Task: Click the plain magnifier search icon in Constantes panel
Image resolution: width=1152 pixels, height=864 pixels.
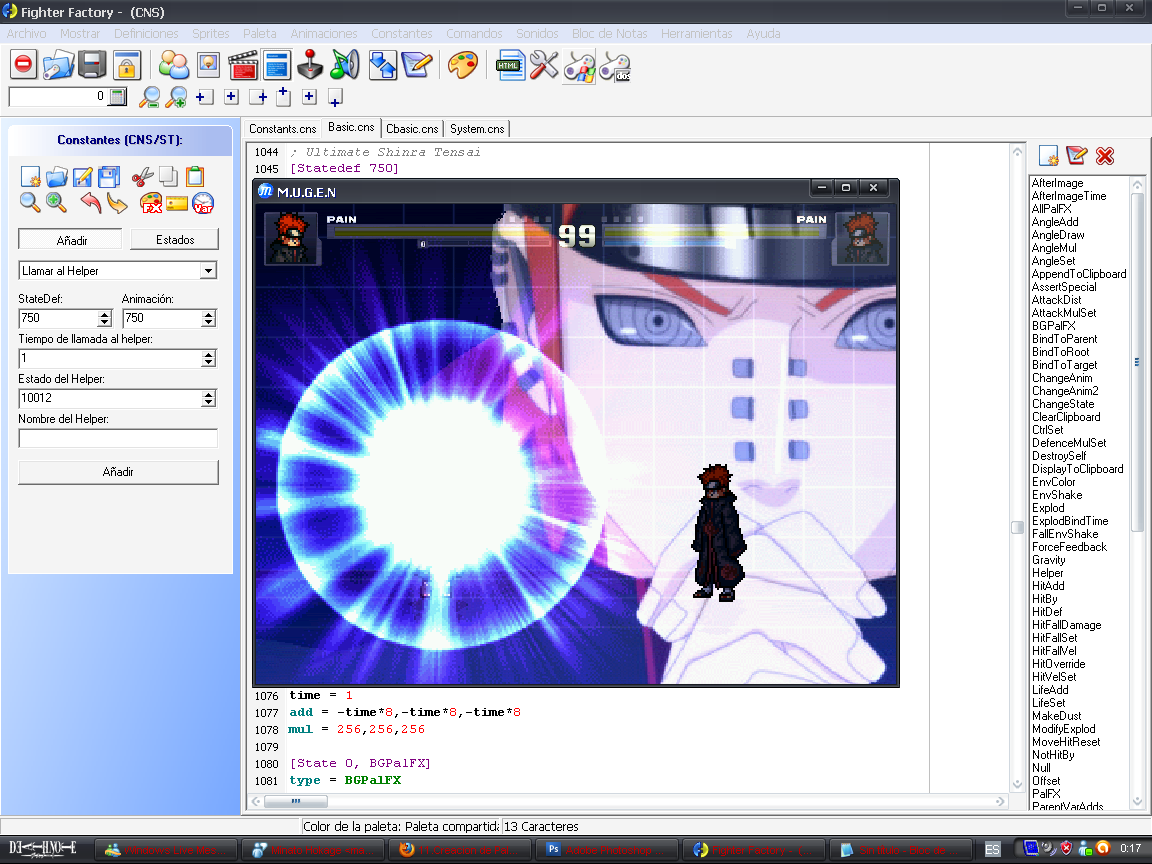Action: 30,202
